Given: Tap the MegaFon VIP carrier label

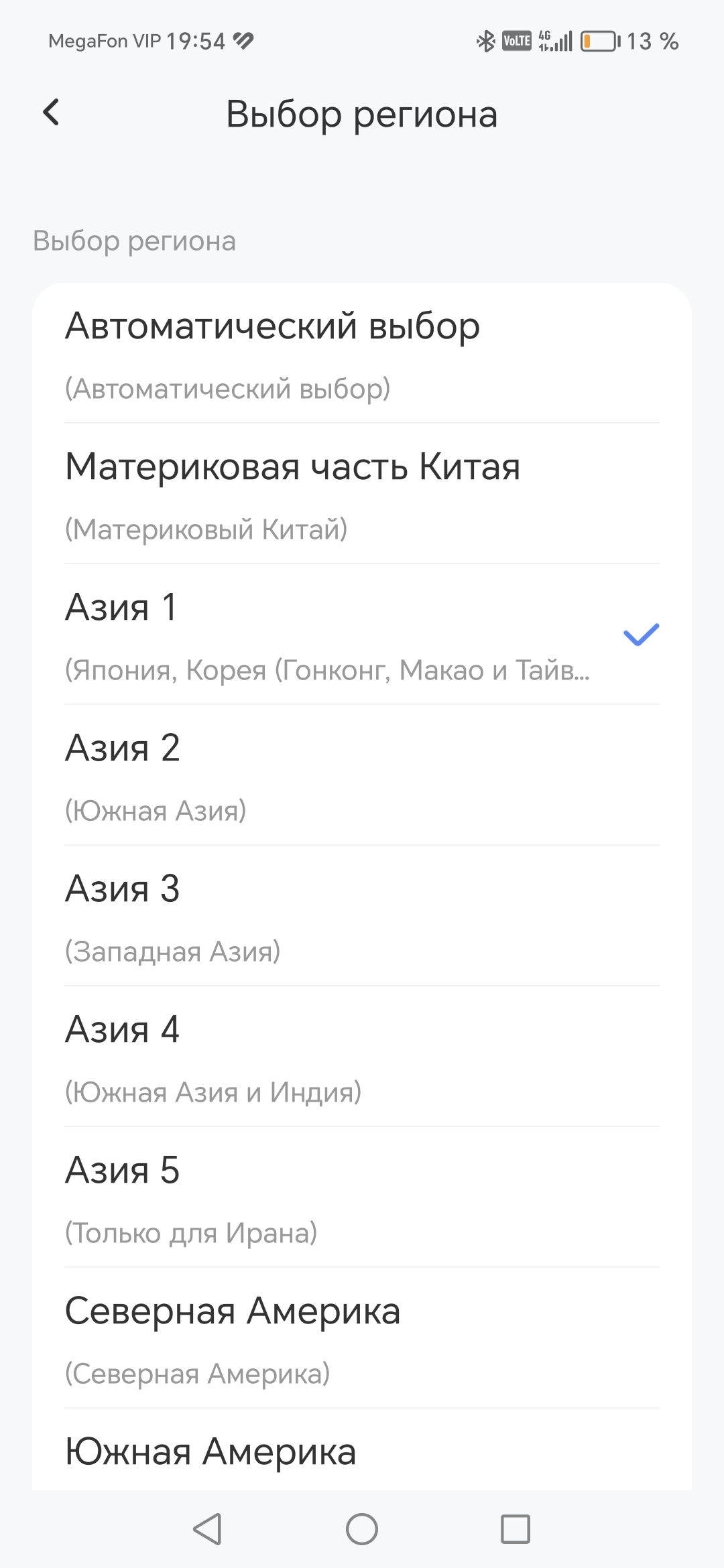Looking at the screenshot, I should point(105,42).
